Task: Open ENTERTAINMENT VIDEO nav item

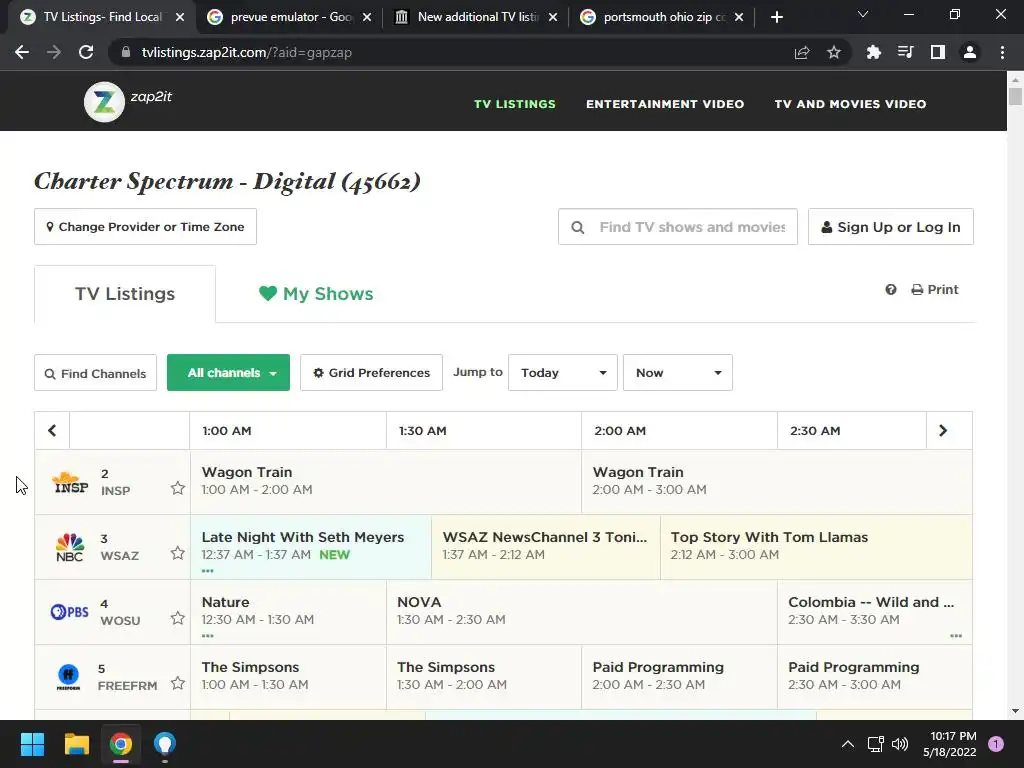Action: coord(665,104)
